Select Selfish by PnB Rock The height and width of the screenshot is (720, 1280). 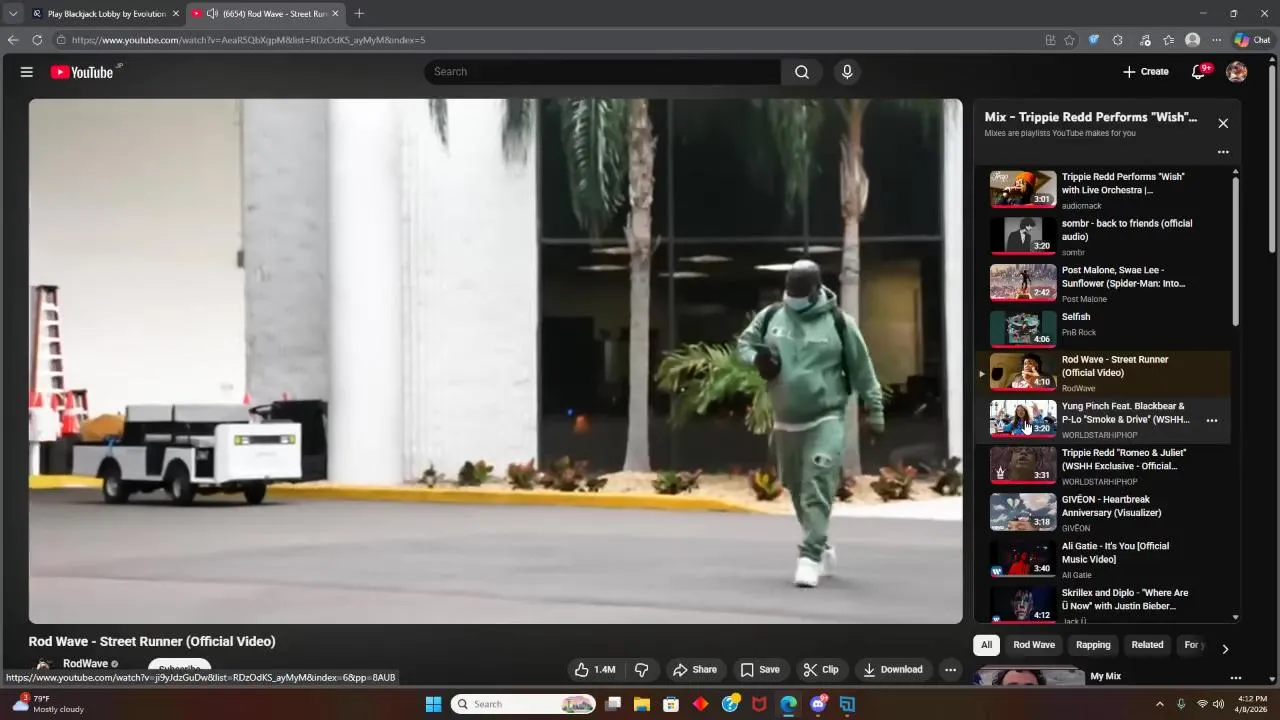tap(1105, 328)
